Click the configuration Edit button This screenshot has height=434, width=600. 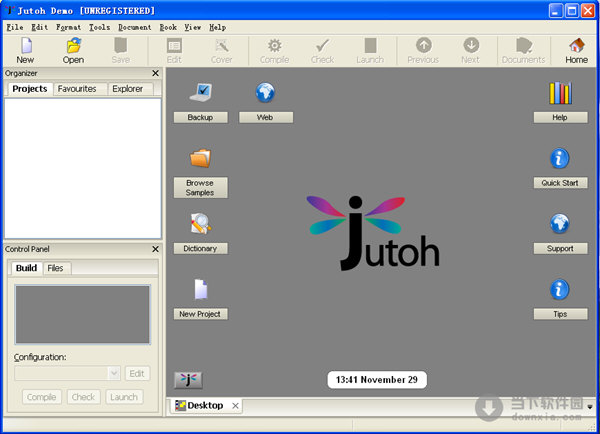(x=137, y=374)
